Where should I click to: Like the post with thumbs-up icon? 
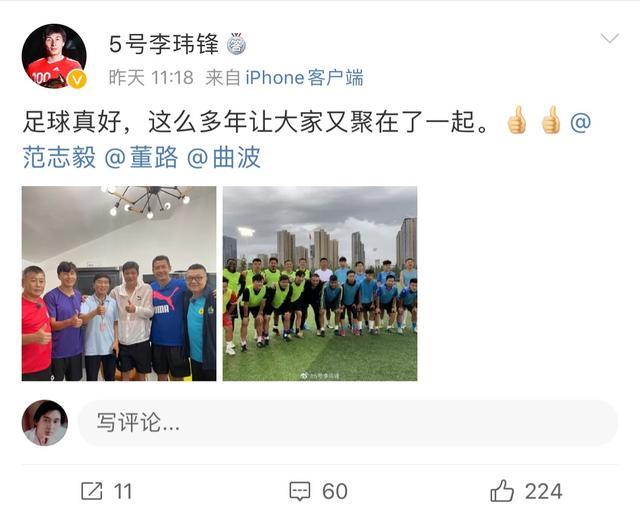coord(502,490)
